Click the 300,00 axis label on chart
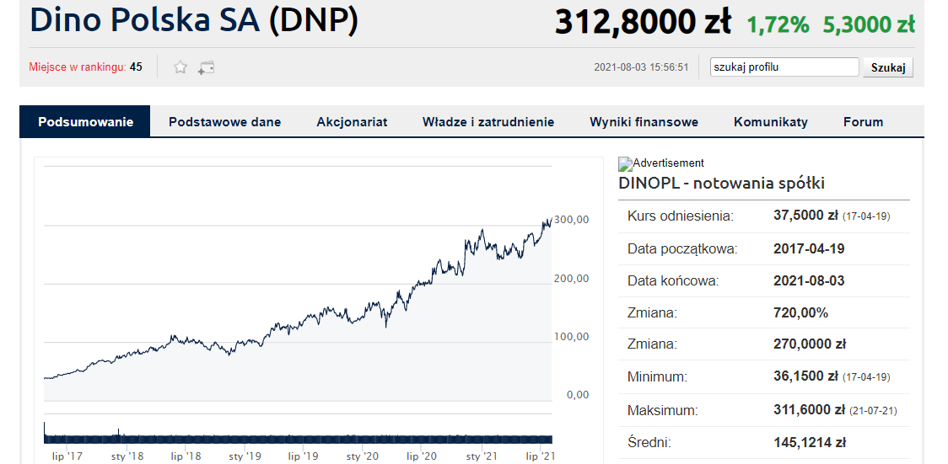The image size is (948, 464). click(x=571, y=220)
